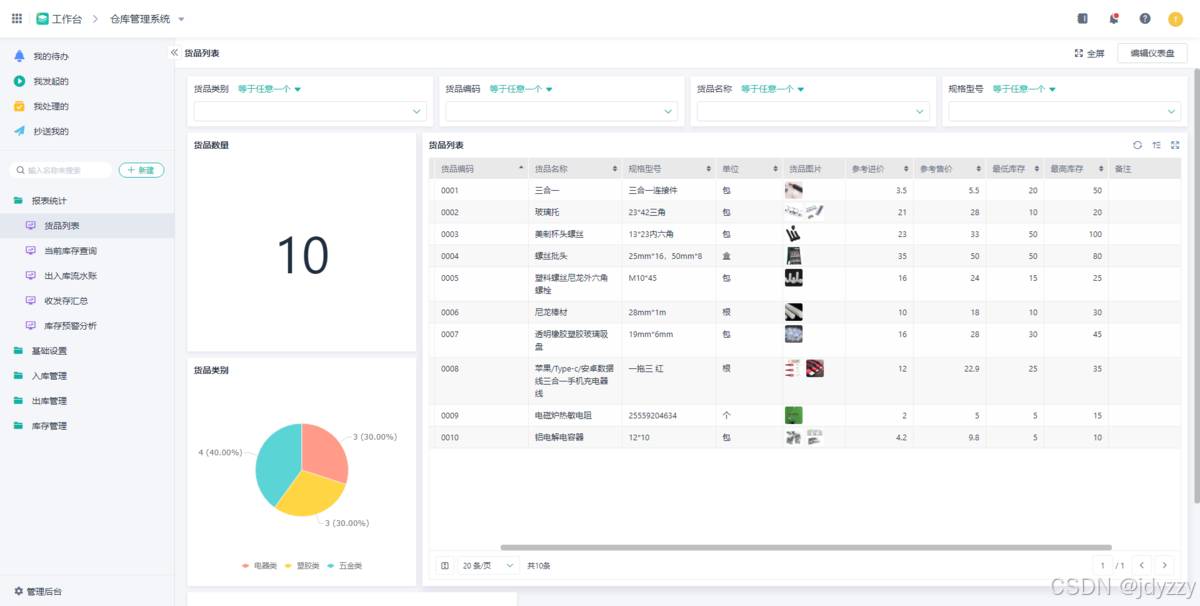Open the apps grid icon top left
This screenshot has width=1200, height=606.
click(16, 18)
